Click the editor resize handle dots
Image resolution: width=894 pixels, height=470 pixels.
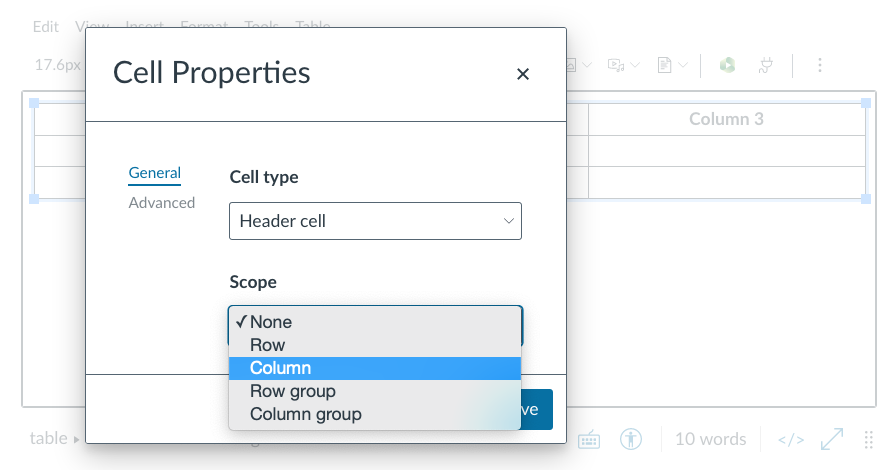pos(868,440)
